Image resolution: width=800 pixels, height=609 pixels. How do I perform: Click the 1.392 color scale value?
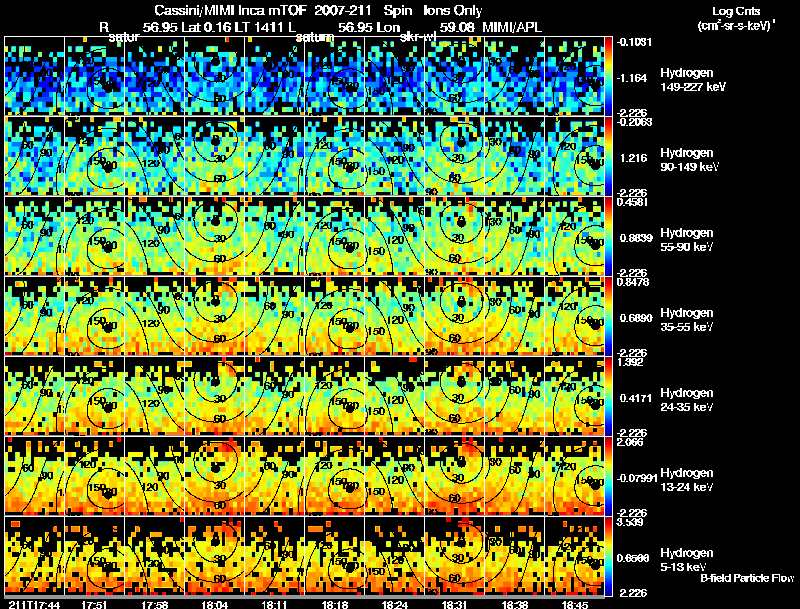pyautogui.click(x=630, y=362)
